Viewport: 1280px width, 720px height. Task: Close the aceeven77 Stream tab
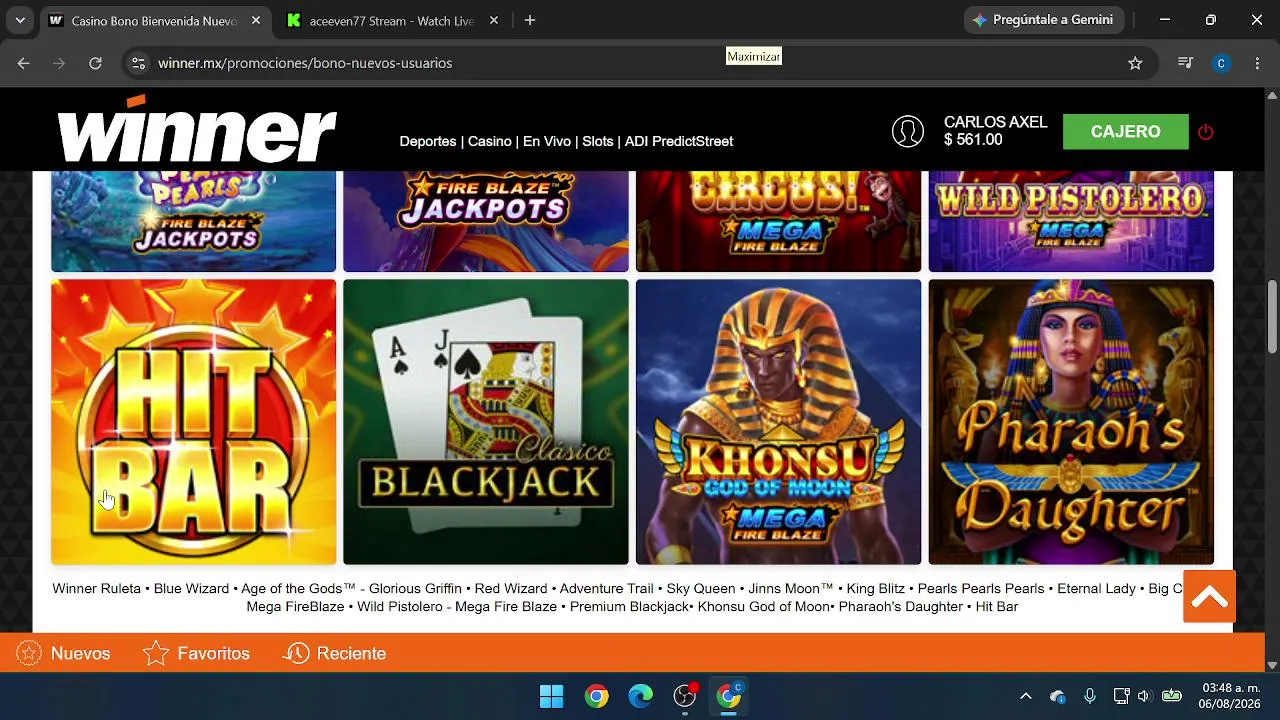493,20
